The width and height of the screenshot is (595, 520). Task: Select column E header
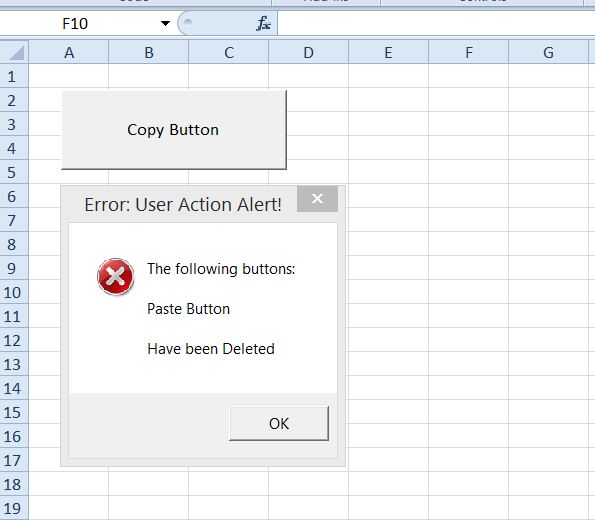[389, 52]
